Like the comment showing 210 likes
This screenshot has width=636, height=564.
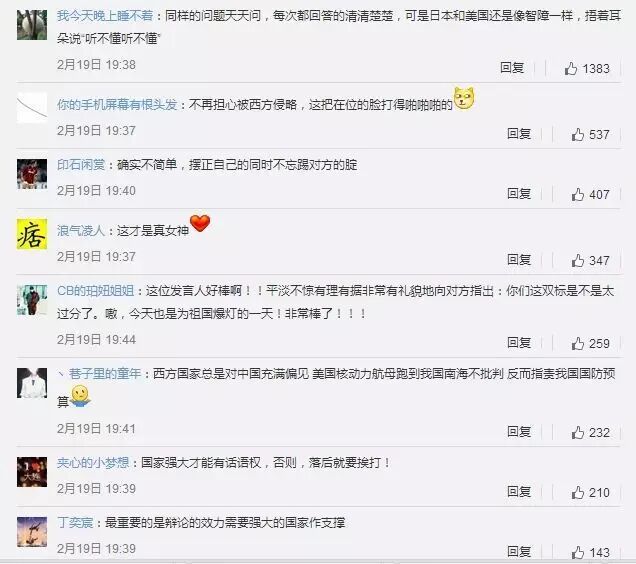click(x=578, y=493)
